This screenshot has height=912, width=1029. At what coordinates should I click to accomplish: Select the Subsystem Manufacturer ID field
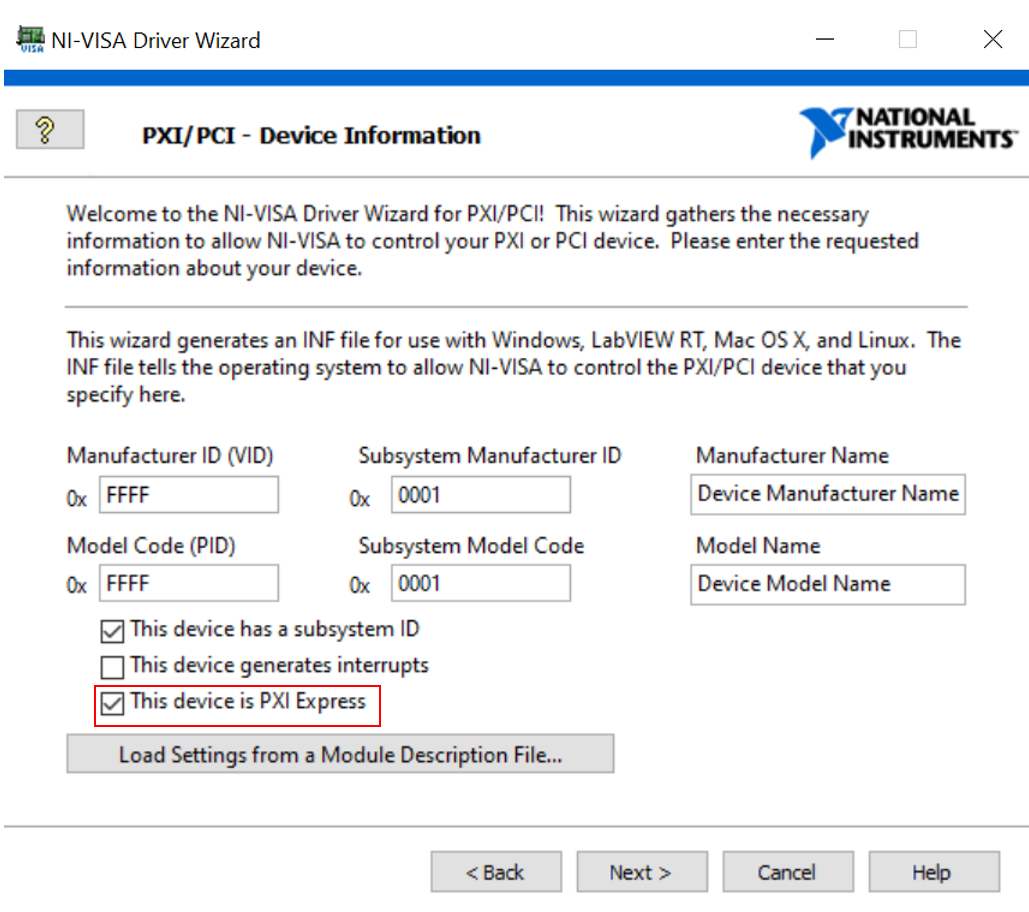(481, 495)
